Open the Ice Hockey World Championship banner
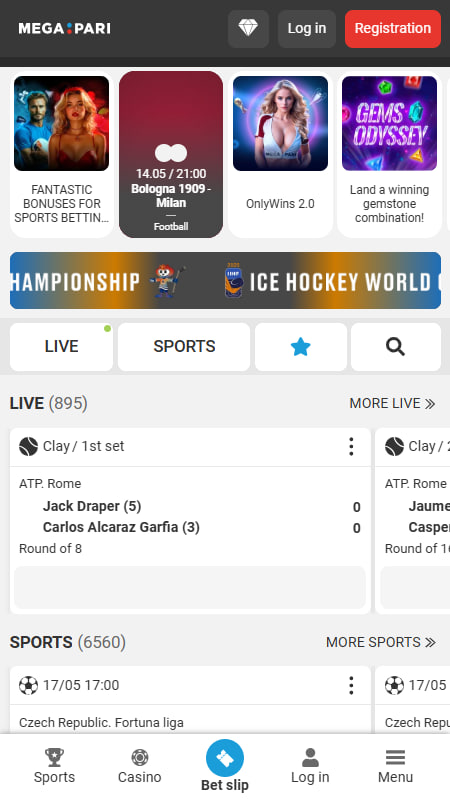450x800 pixels. [x=226, y=281]
